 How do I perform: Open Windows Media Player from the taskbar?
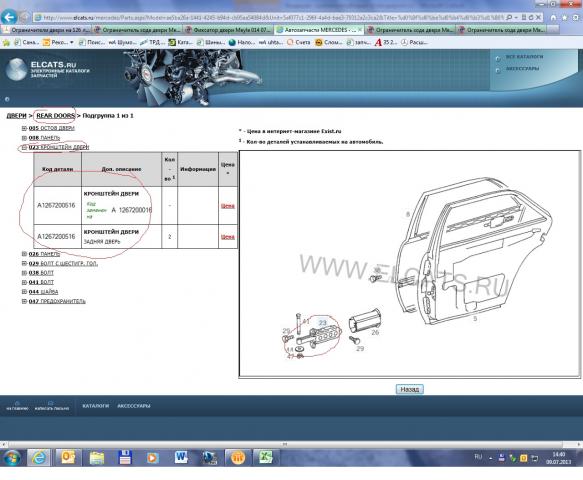pos(152,457)
